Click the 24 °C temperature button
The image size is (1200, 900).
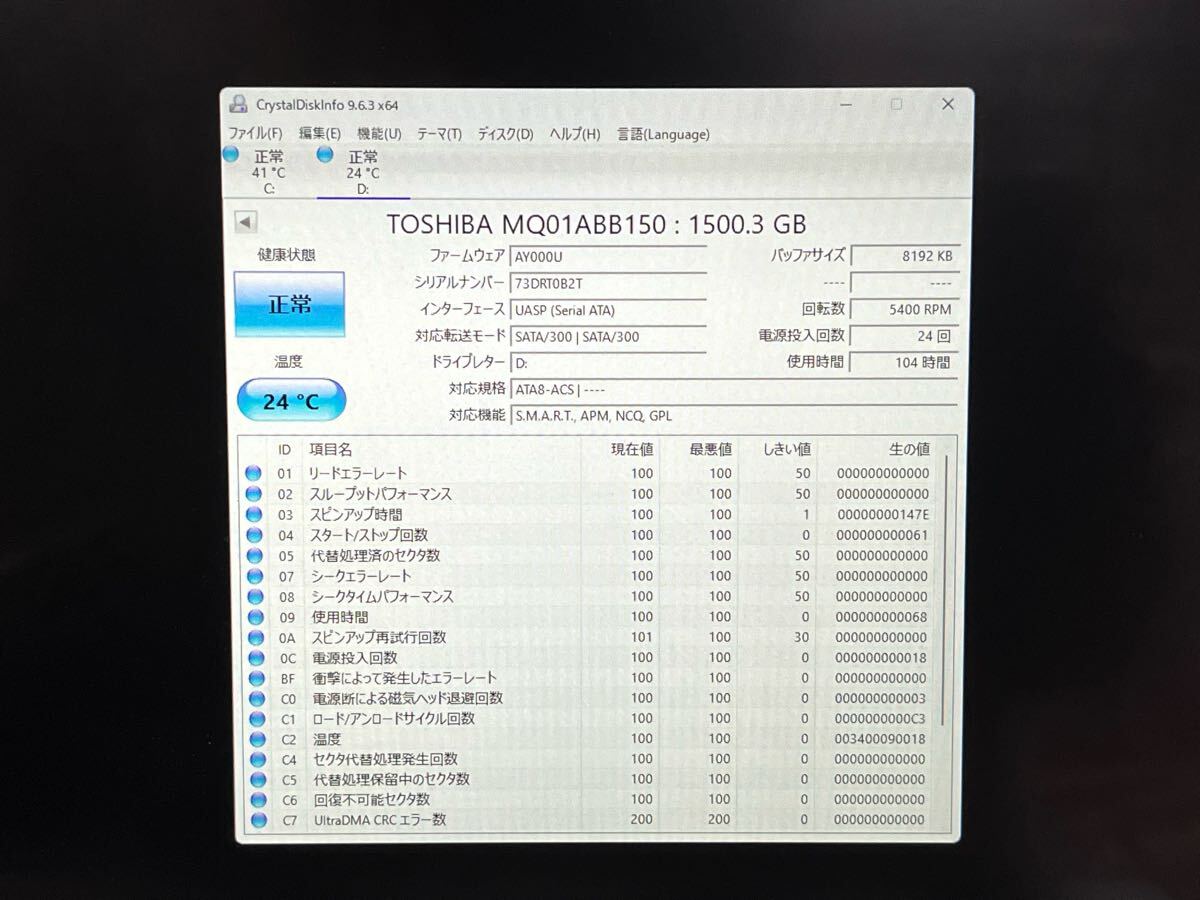(x=291, y=401)
